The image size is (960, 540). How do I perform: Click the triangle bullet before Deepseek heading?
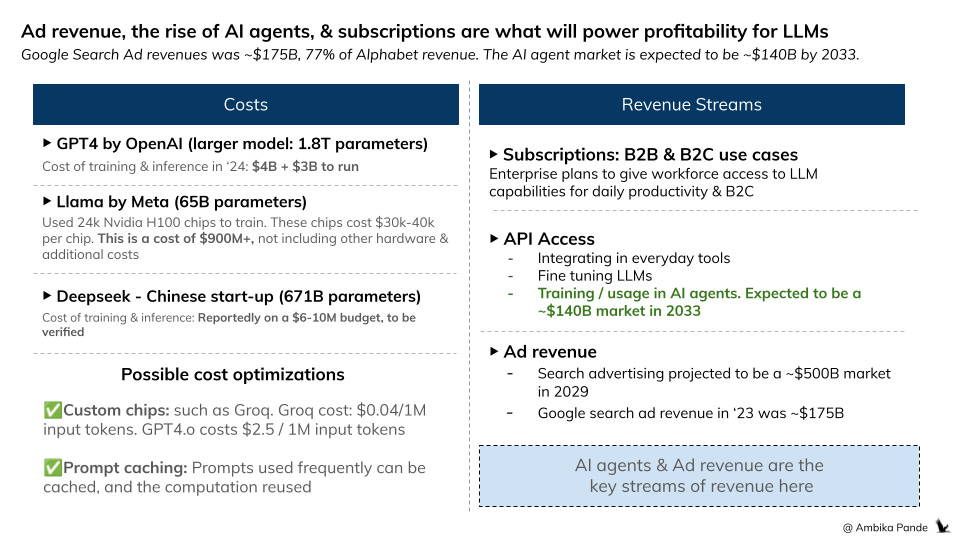(47, 296)
